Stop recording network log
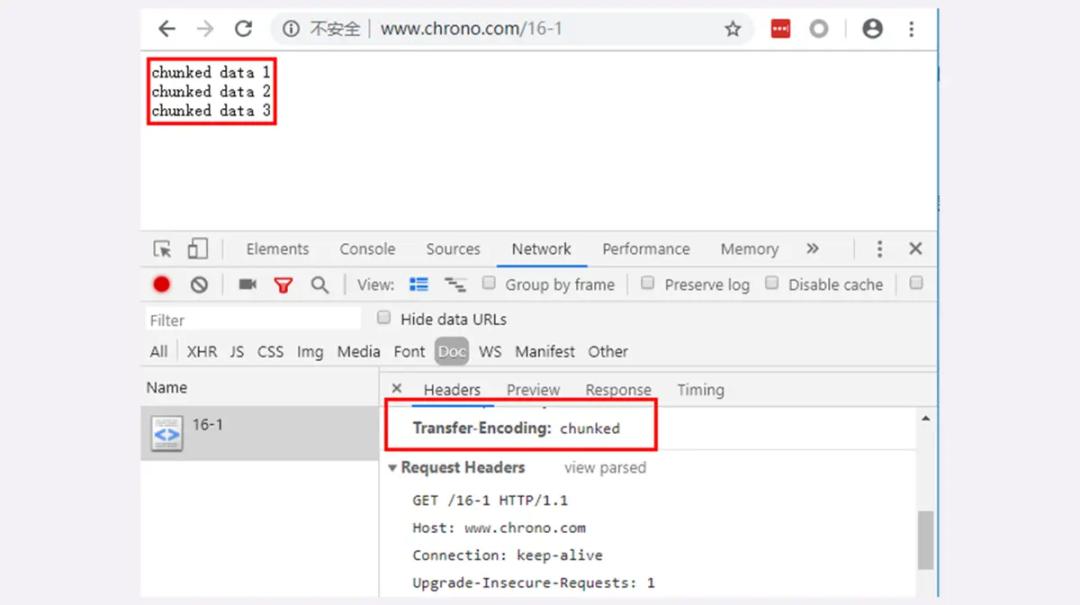This screenshot has width=1080, height=605. [x=162, y=285]
